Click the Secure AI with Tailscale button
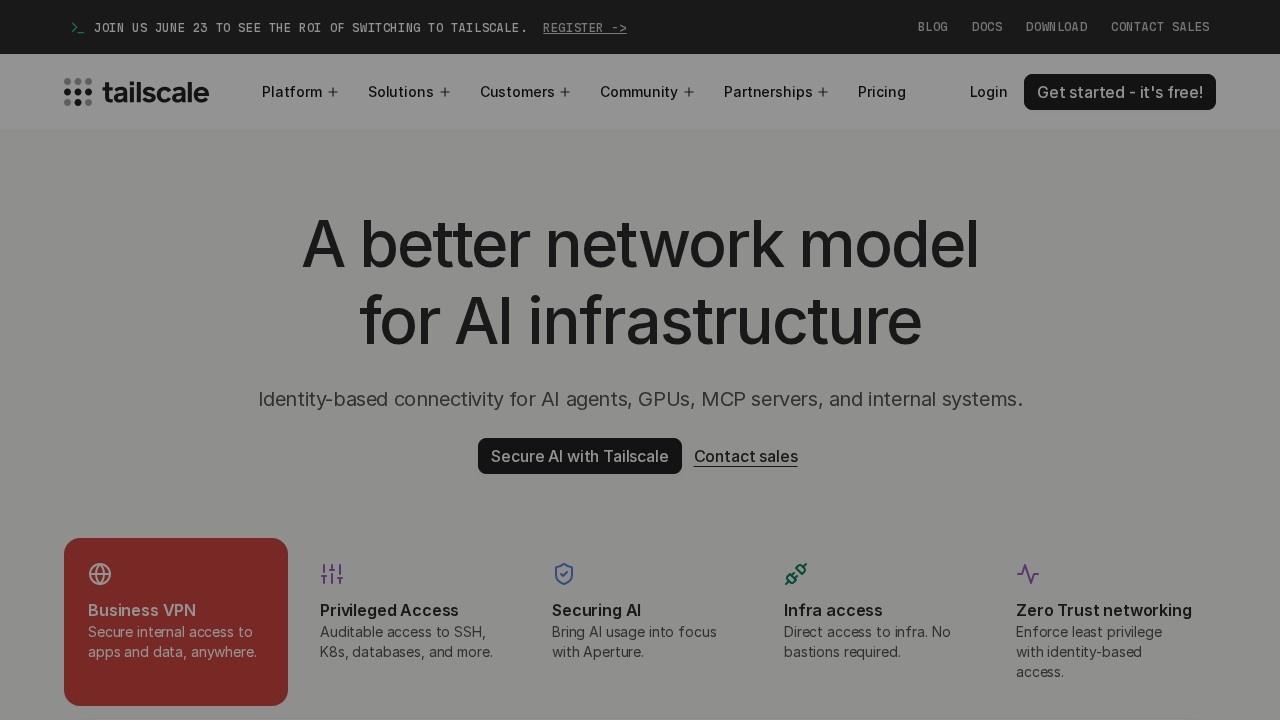1280x720 pixels. click(580, 456)
